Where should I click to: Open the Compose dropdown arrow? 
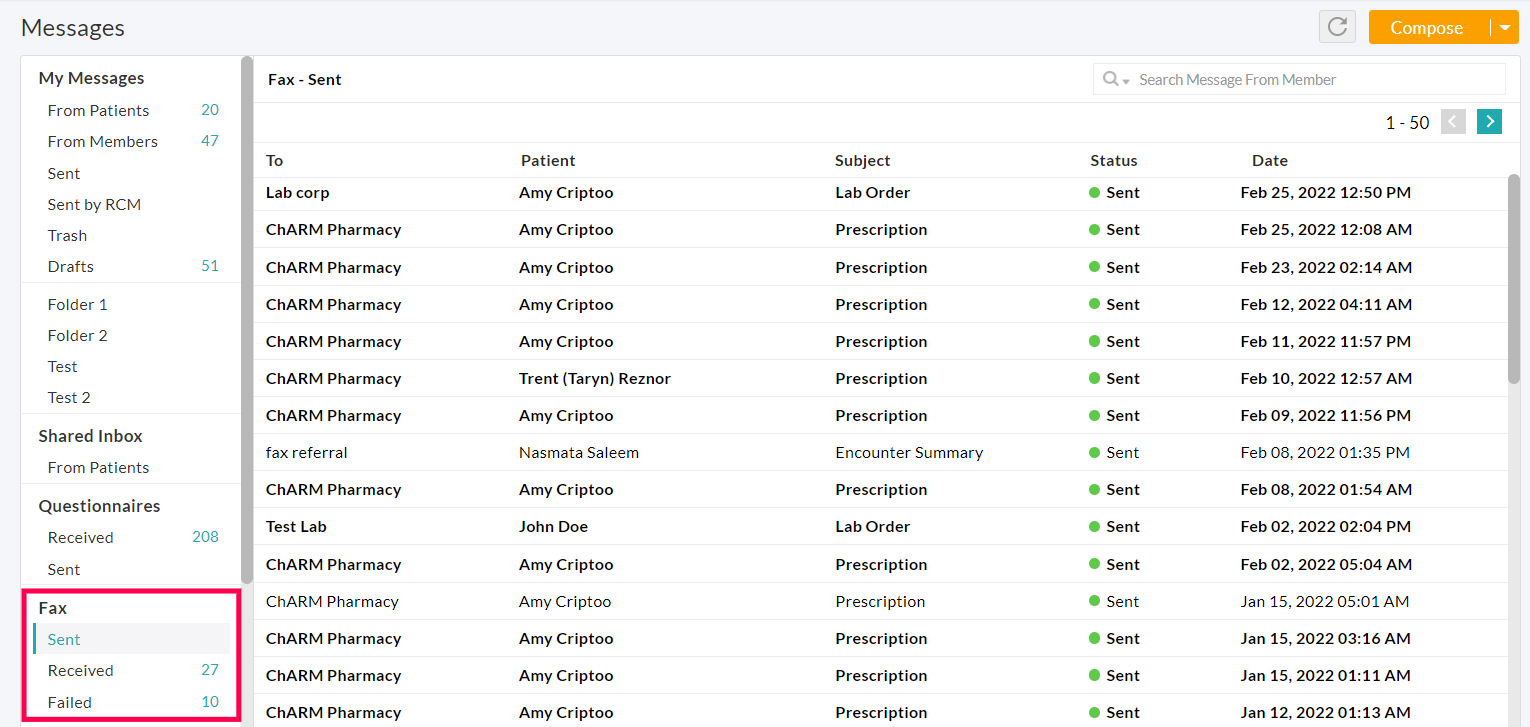(x=1504, y=28)
